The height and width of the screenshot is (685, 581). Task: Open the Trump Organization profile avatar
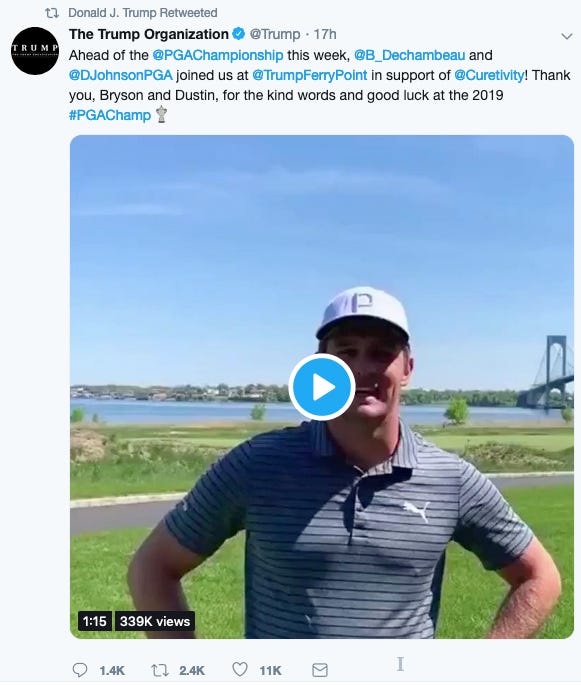tap(35, 51)
